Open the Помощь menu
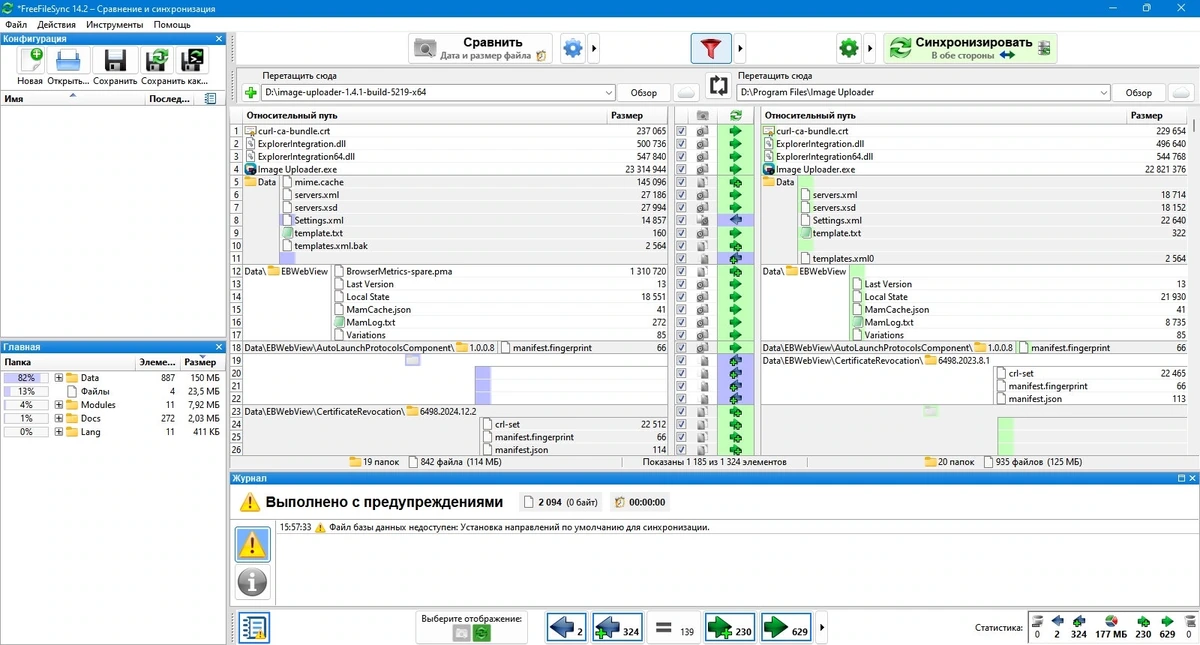The height and width of the screenshot is (645, 1200). 172,24
